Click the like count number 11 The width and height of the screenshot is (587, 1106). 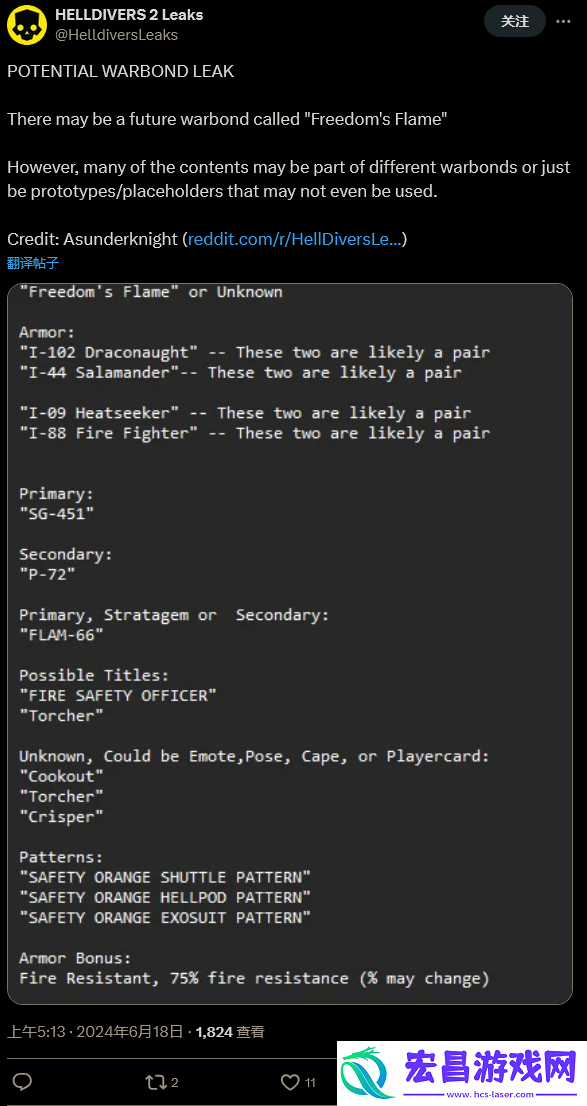click(x=310, y=1082)
